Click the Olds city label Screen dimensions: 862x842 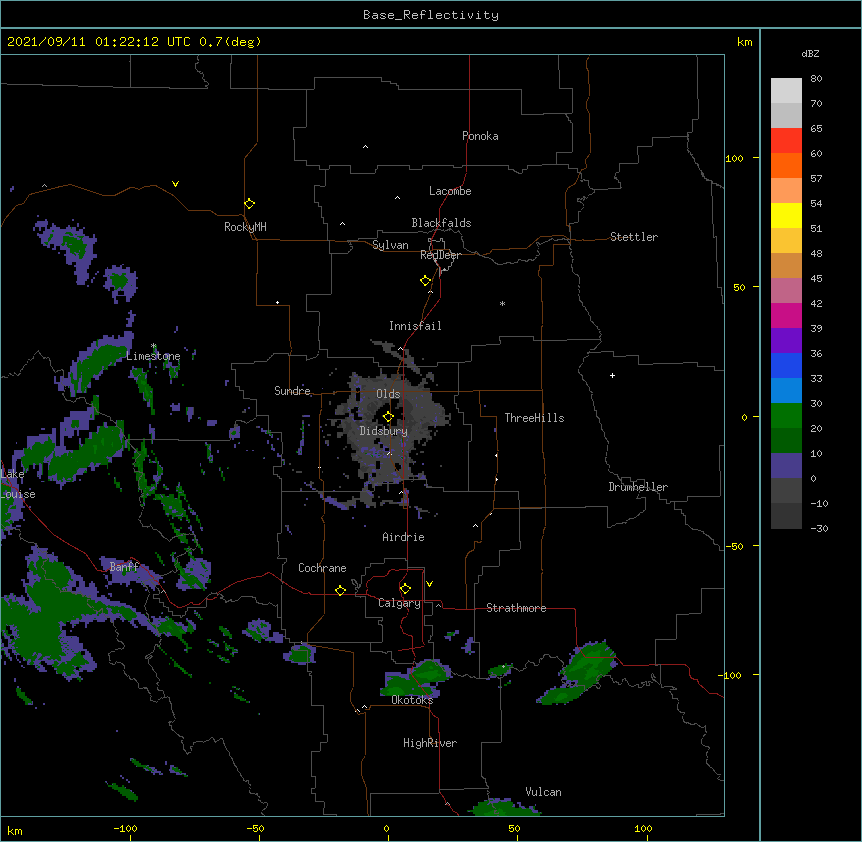[x=388, y=394]
